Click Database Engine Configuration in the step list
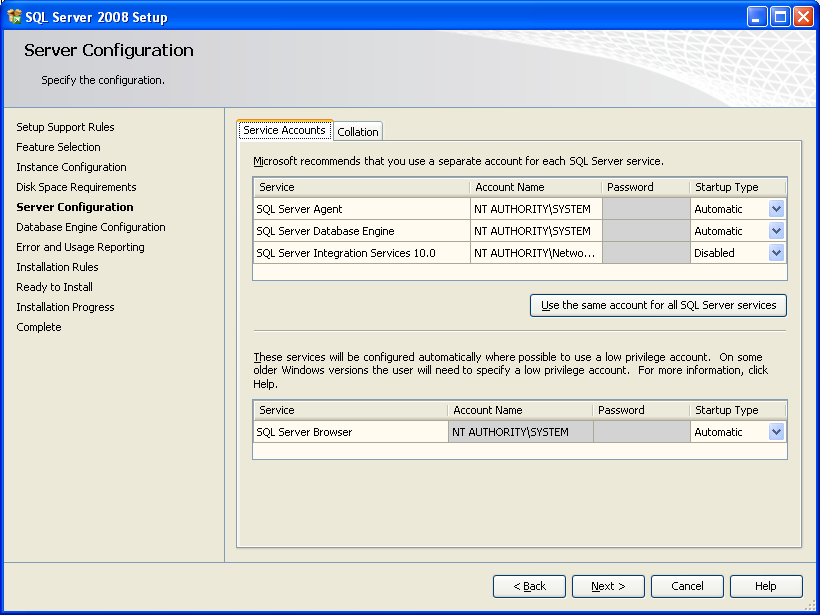The width and height of the screenshot is (820, 615). click(x=91, y=227)
